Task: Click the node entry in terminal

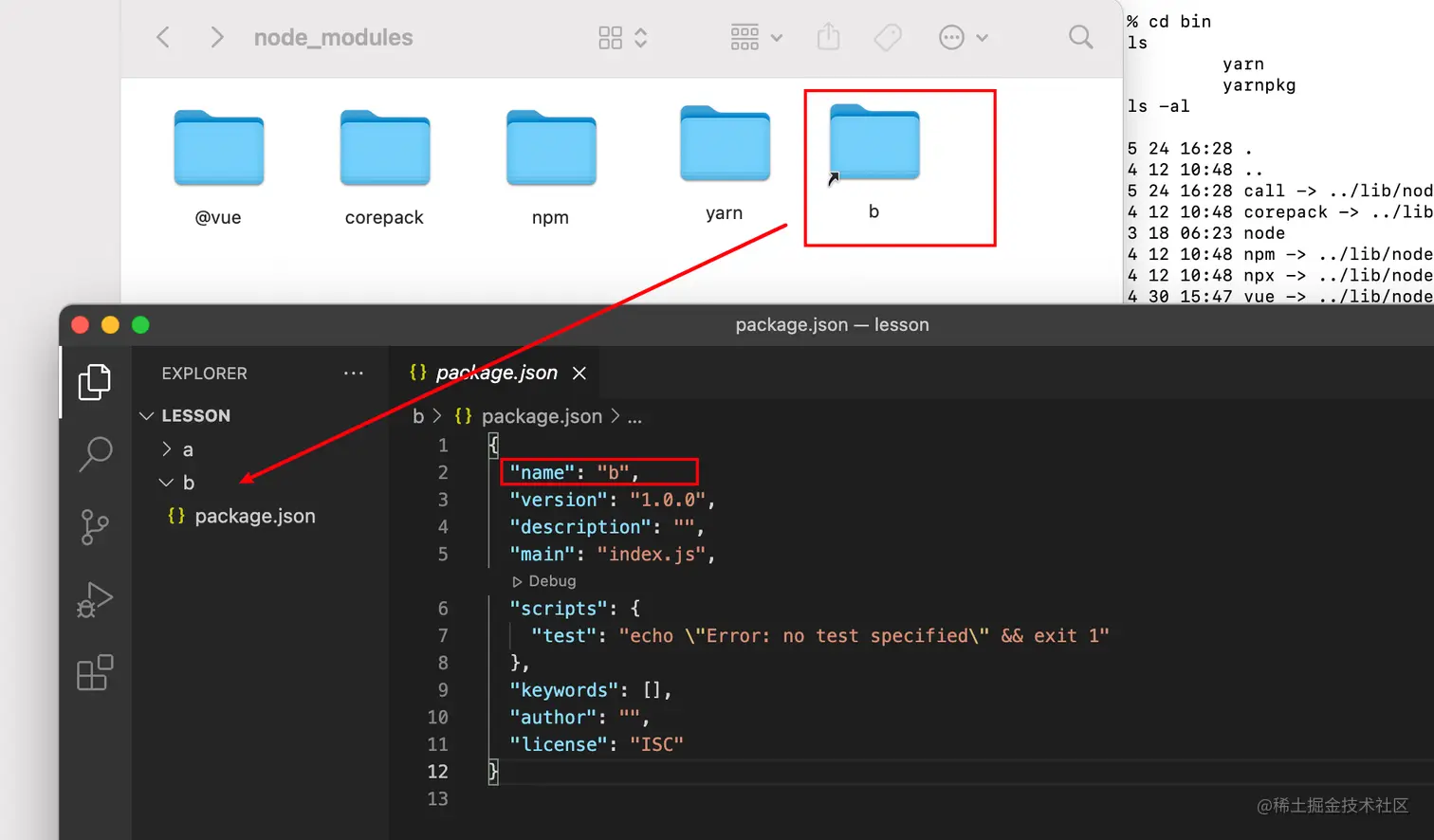Action: 1264,233
